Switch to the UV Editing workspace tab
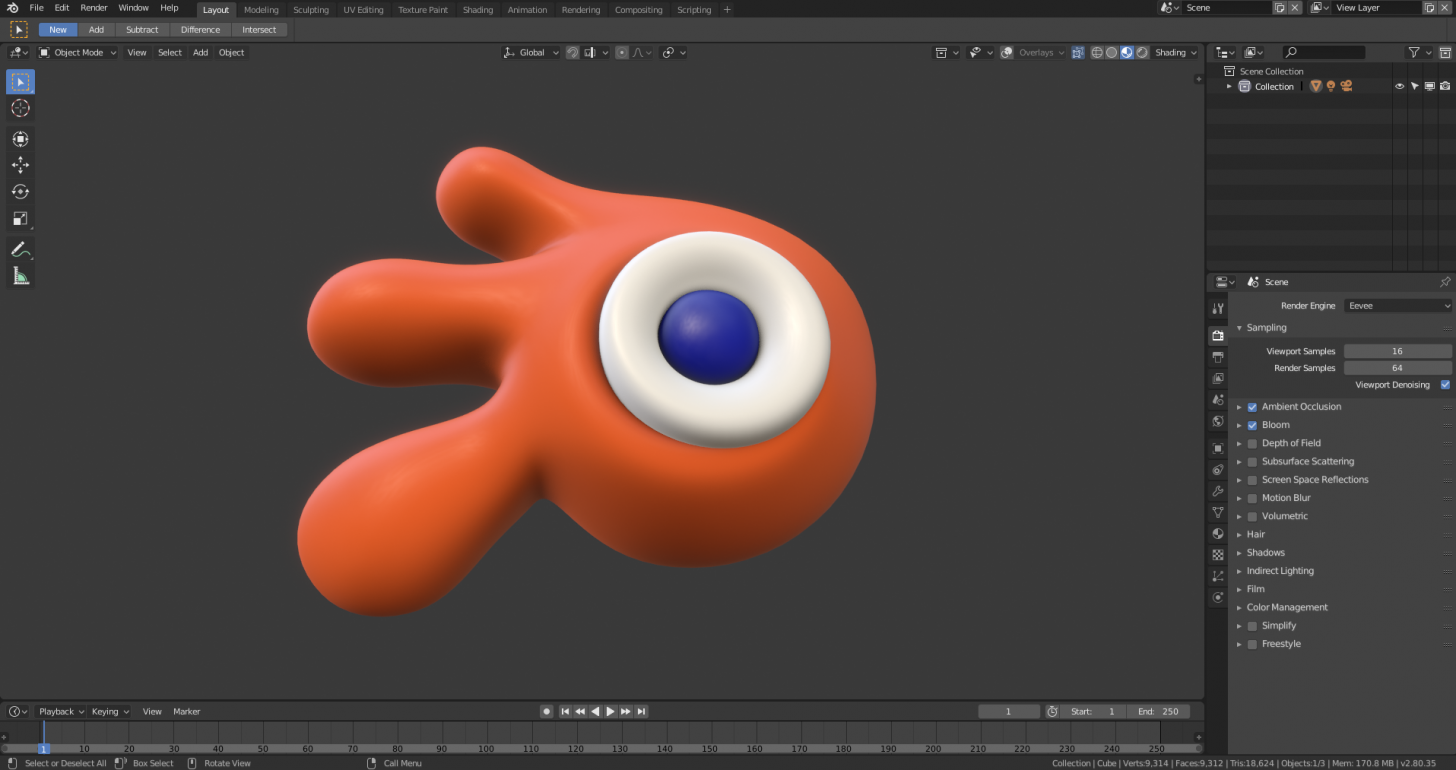The height and width of the screenshot is (770, 1456). click(363, 10)
